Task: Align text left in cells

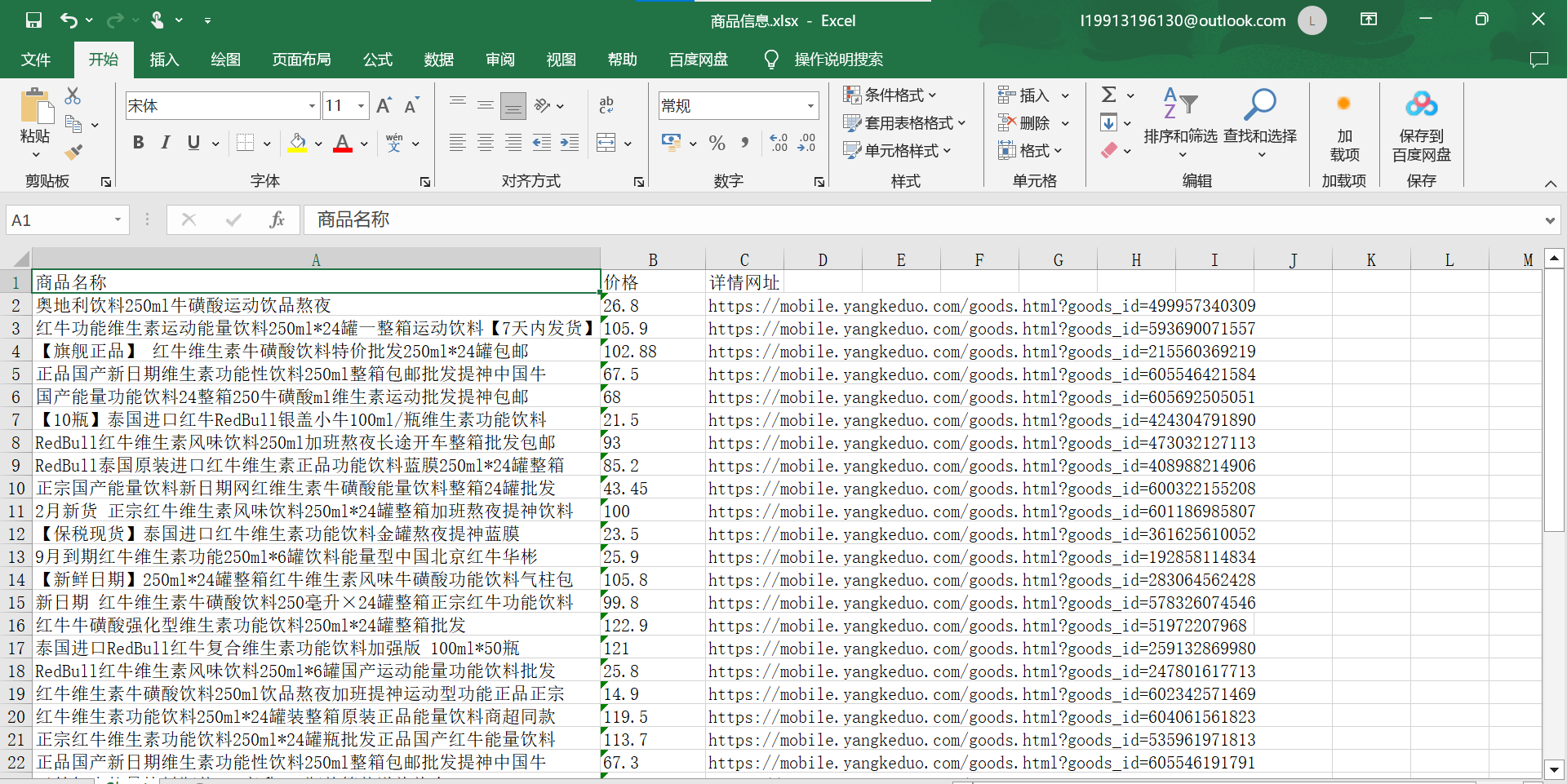Action: click(x=458, y=143)
